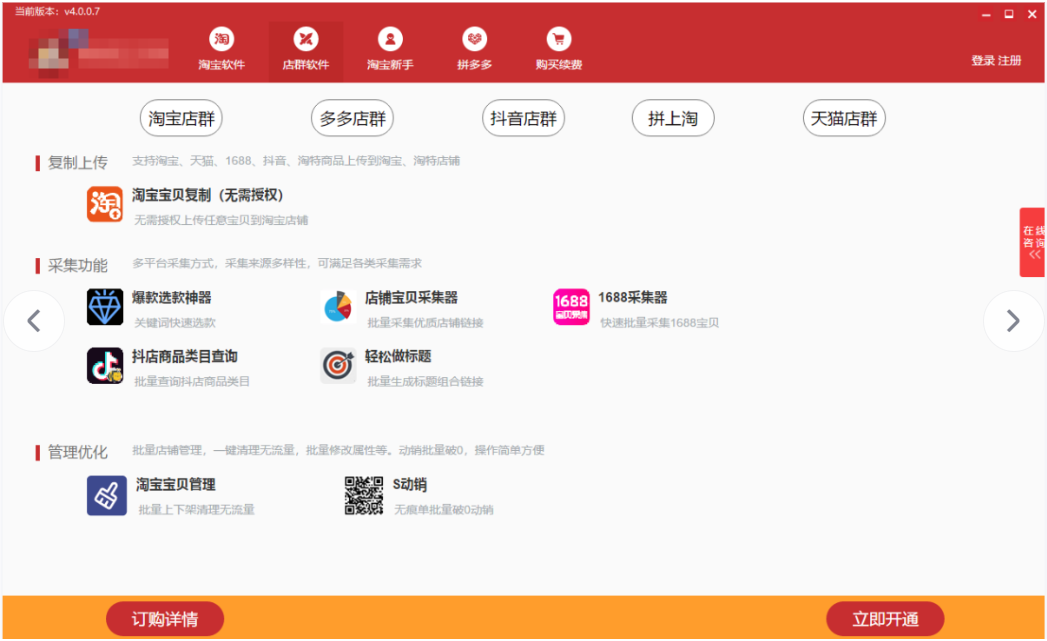The width and height of the screenshot is (1047, 641).
Task: Switch to the 多多店群 category
Action: [353, 118]
